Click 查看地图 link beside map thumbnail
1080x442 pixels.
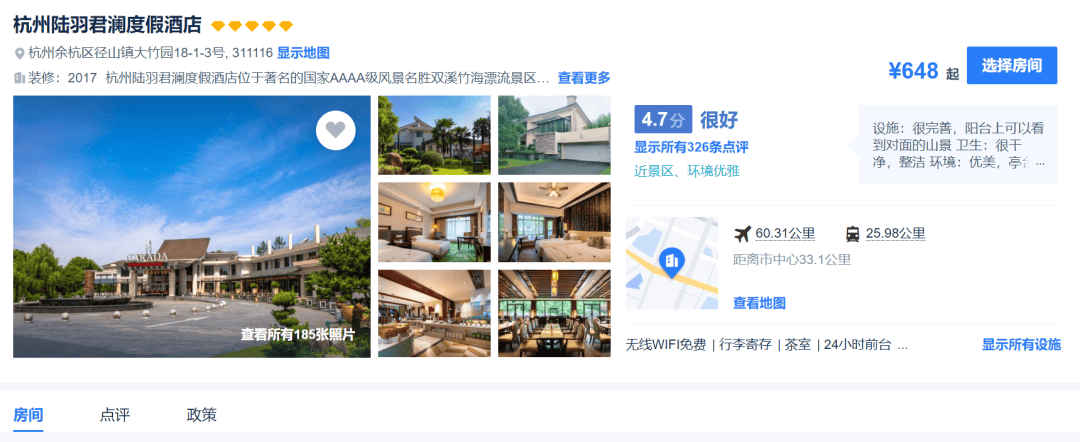tap(759, 303)
